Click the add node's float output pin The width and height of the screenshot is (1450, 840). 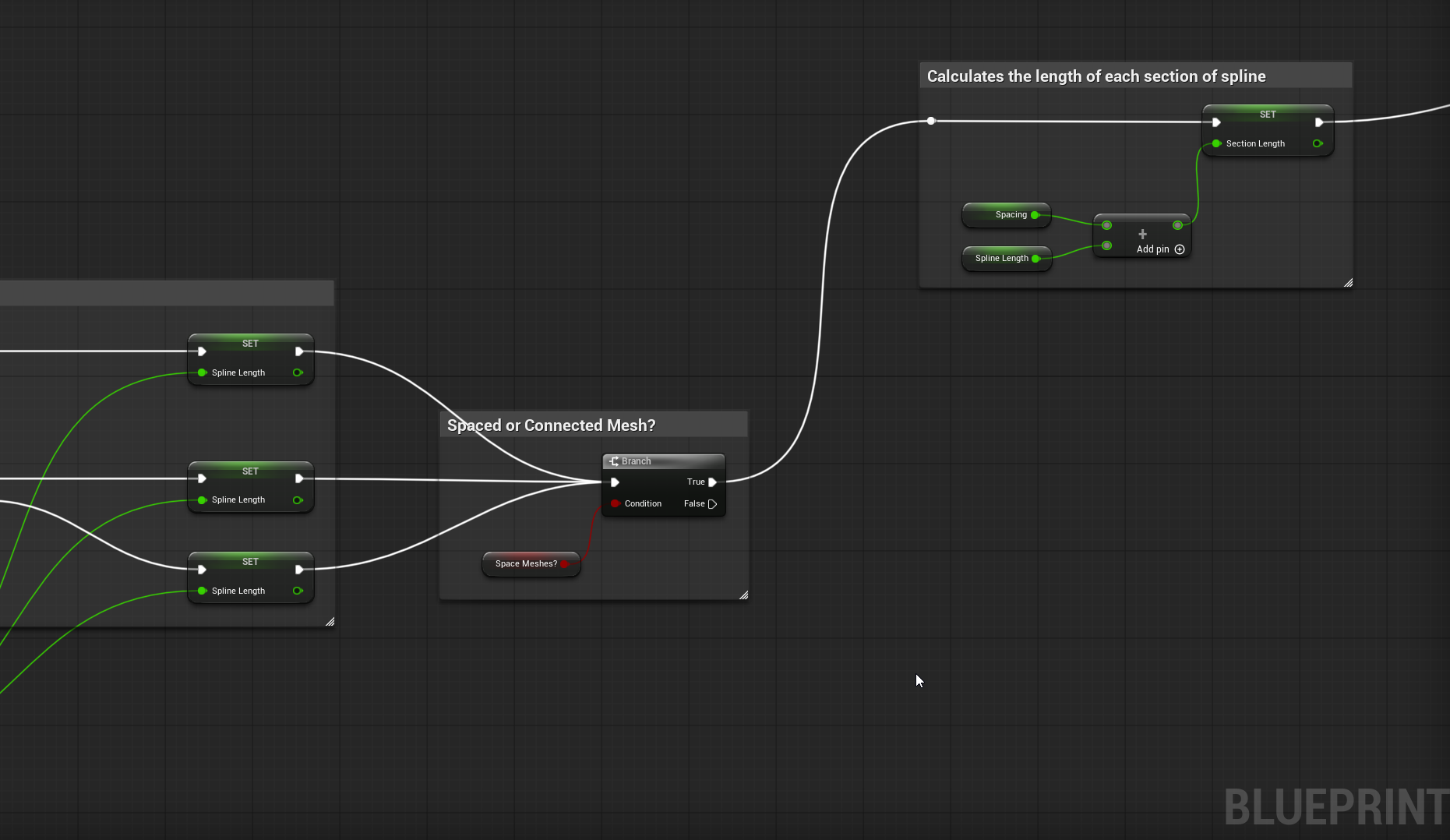pyautogui.click(x=1177, y=225)
